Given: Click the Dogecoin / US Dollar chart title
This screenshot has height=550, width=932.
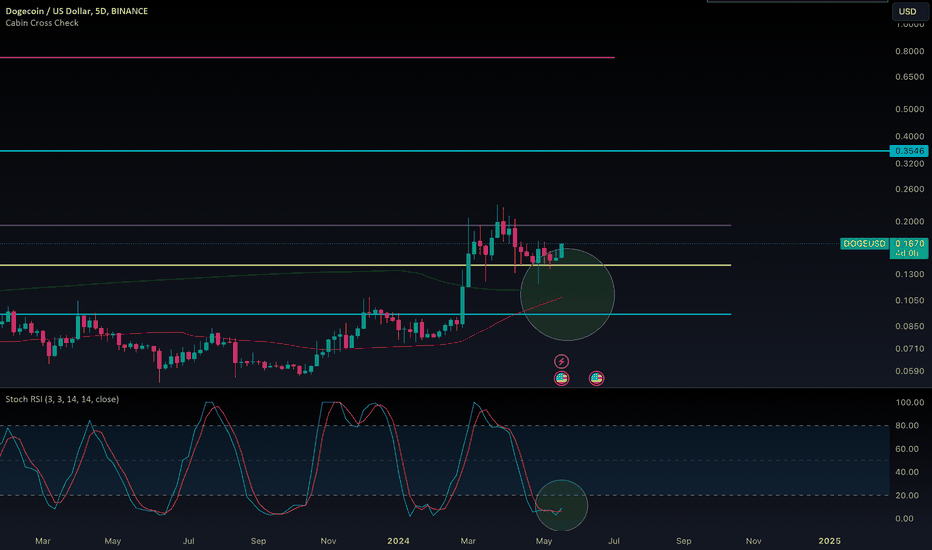Looking at the screenshot, I should [x=77, y=11].
